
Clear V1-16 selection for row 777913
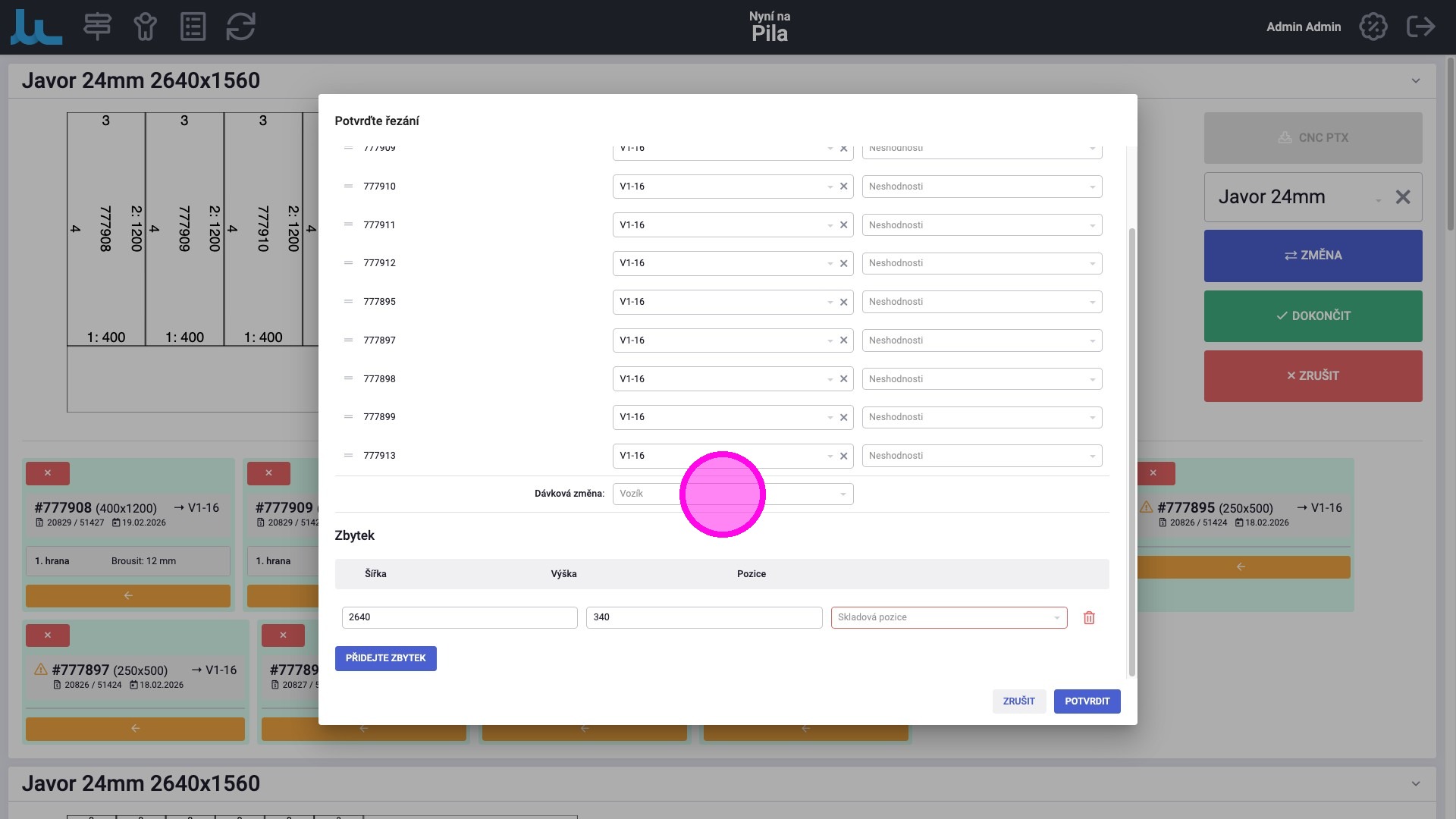point(843,456)
